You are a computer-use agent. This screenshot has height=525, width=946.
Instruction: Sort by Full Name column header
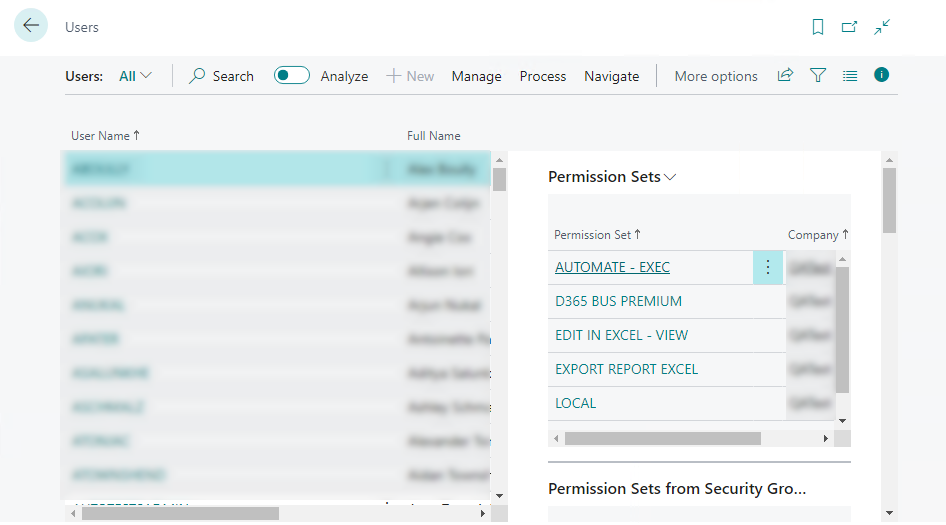point(434,136)
